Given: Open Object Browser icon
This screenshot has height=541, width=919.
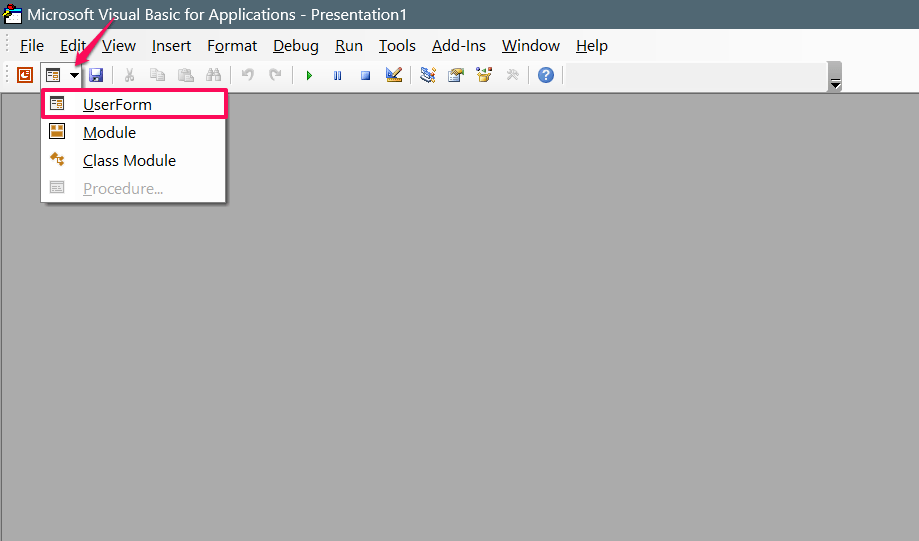Looking at the screenshot, I should point(484,75).
